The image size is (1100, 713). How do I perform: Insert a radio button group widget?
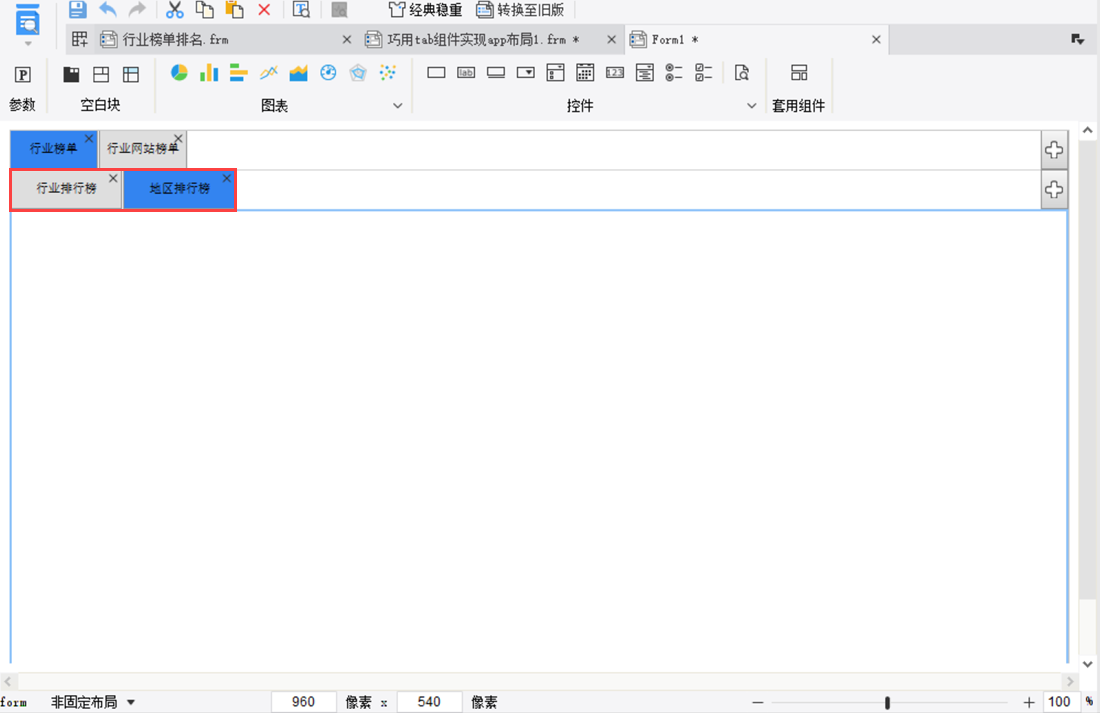[674, 72]
